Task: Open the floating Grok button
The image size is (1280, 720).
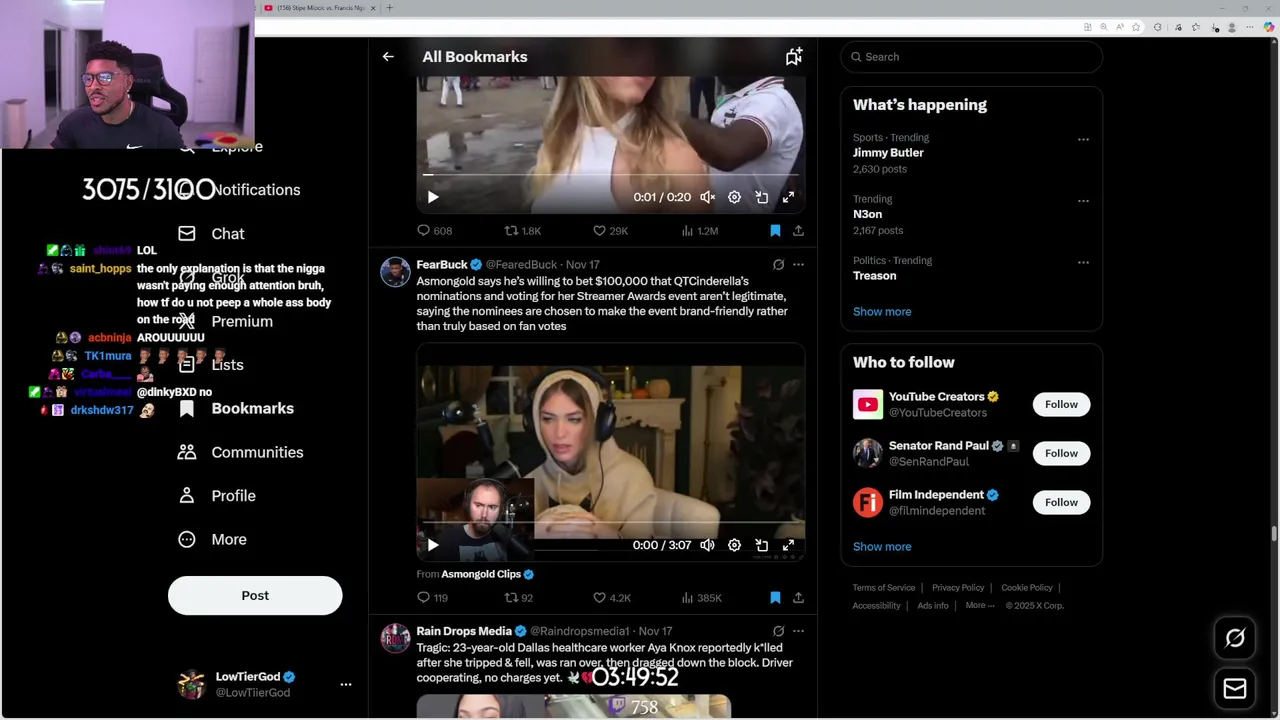Action: pos(1235,638)
